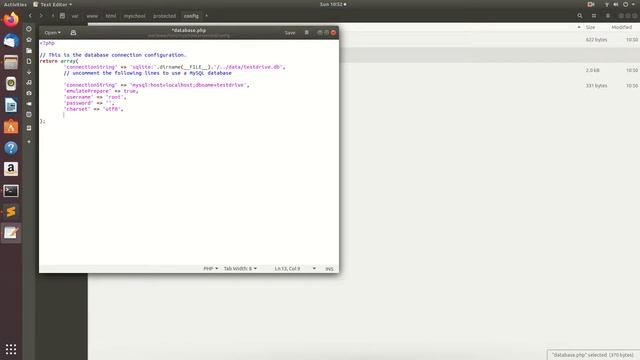The image size is (640, 360).
Task: Click the sqlite connectionString line
Action: coord(175,67)
